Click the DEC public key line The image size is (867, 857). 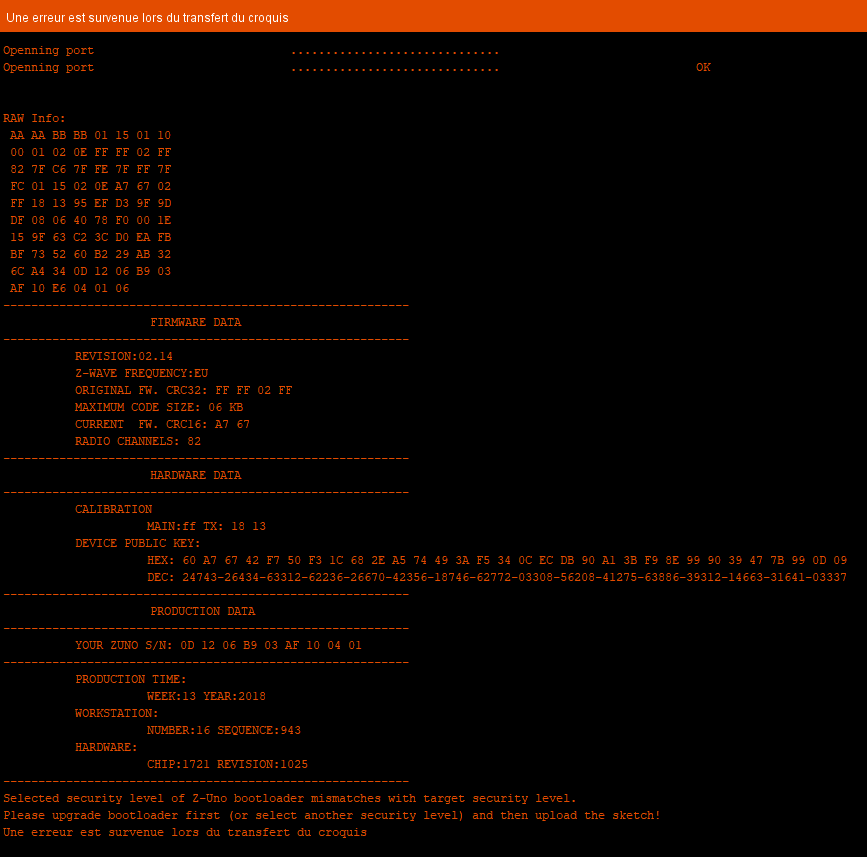496,578
